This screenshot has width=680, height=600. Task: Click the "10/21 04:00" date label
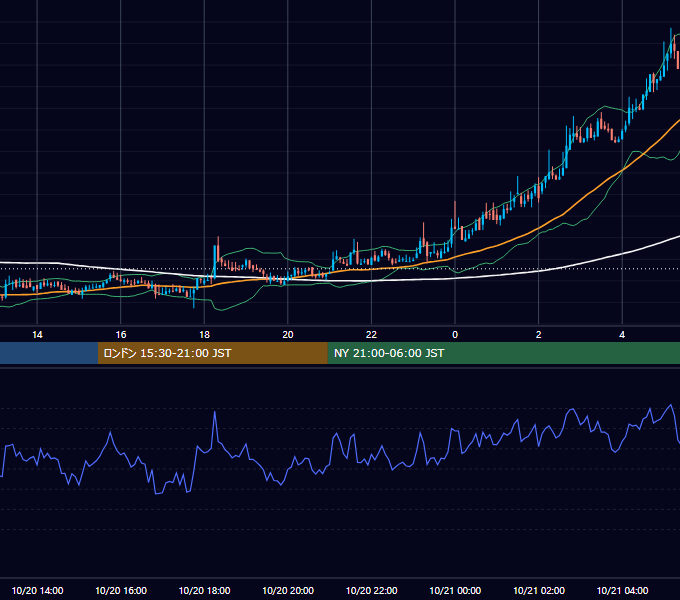[622, 590]
